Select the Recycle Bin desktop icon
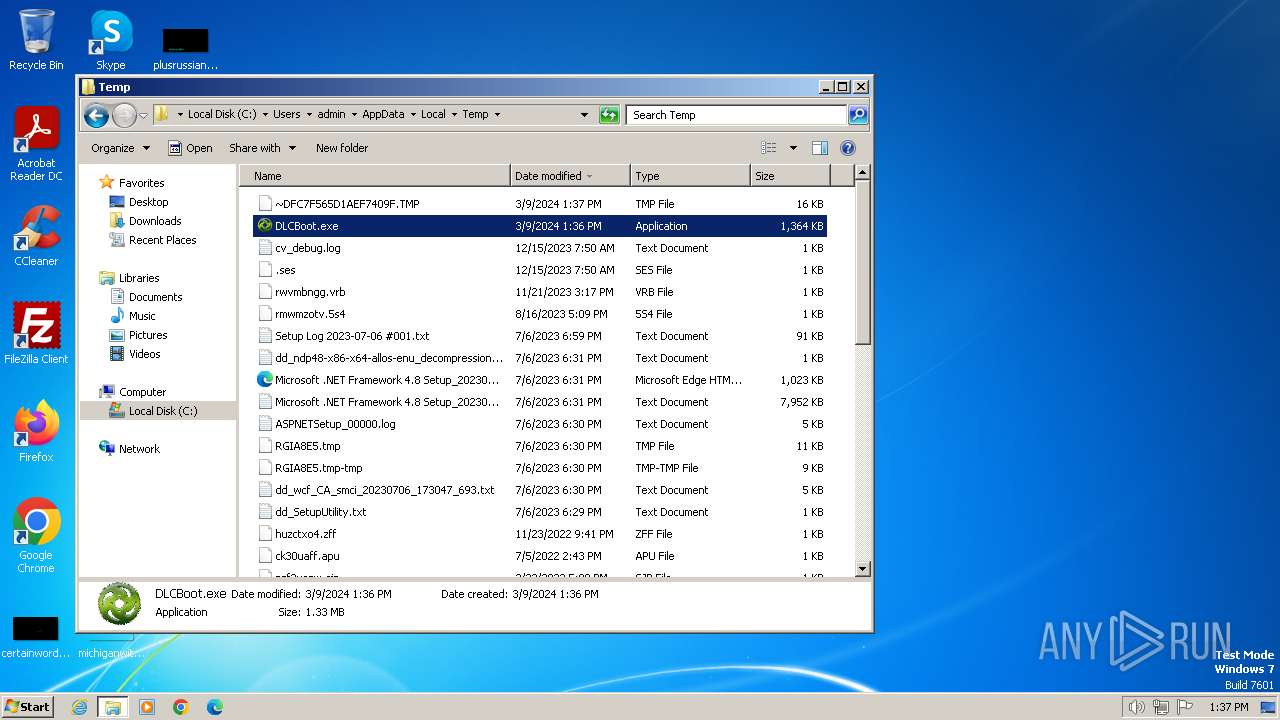1280x720 pixels. point(36,41)
